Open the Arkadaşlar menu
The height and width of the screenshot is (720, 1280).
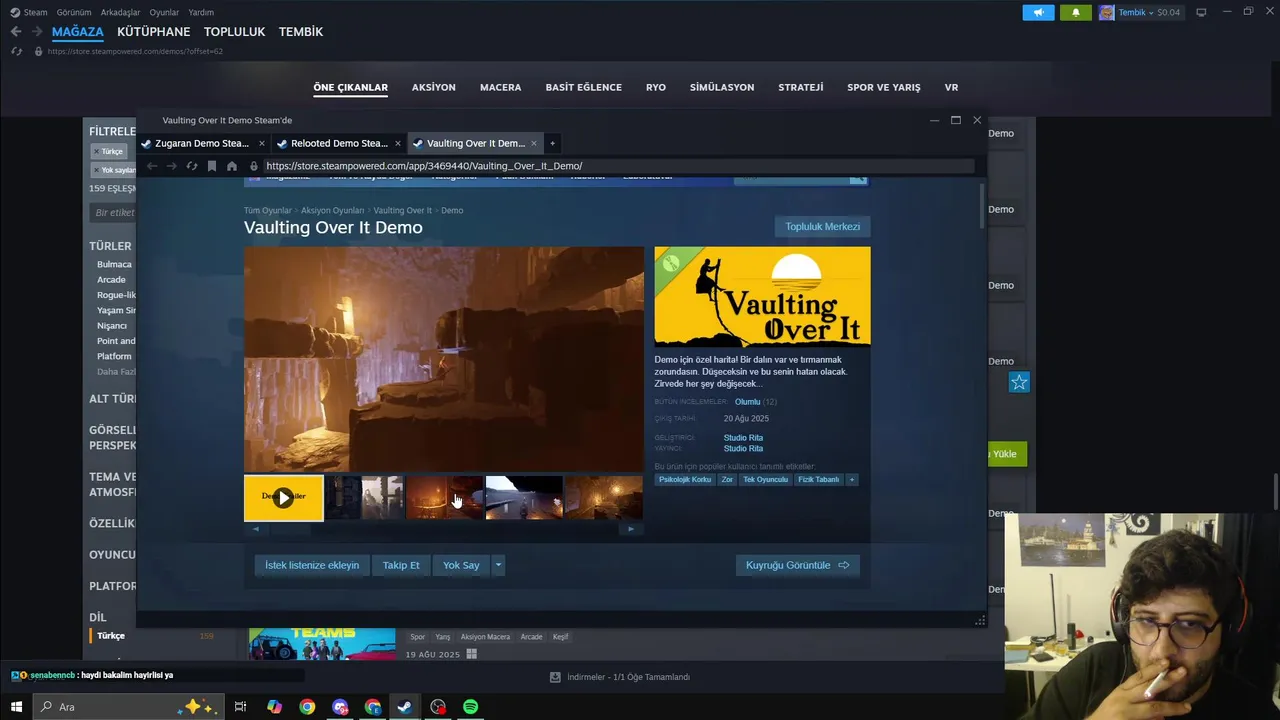tap(120, 12)
